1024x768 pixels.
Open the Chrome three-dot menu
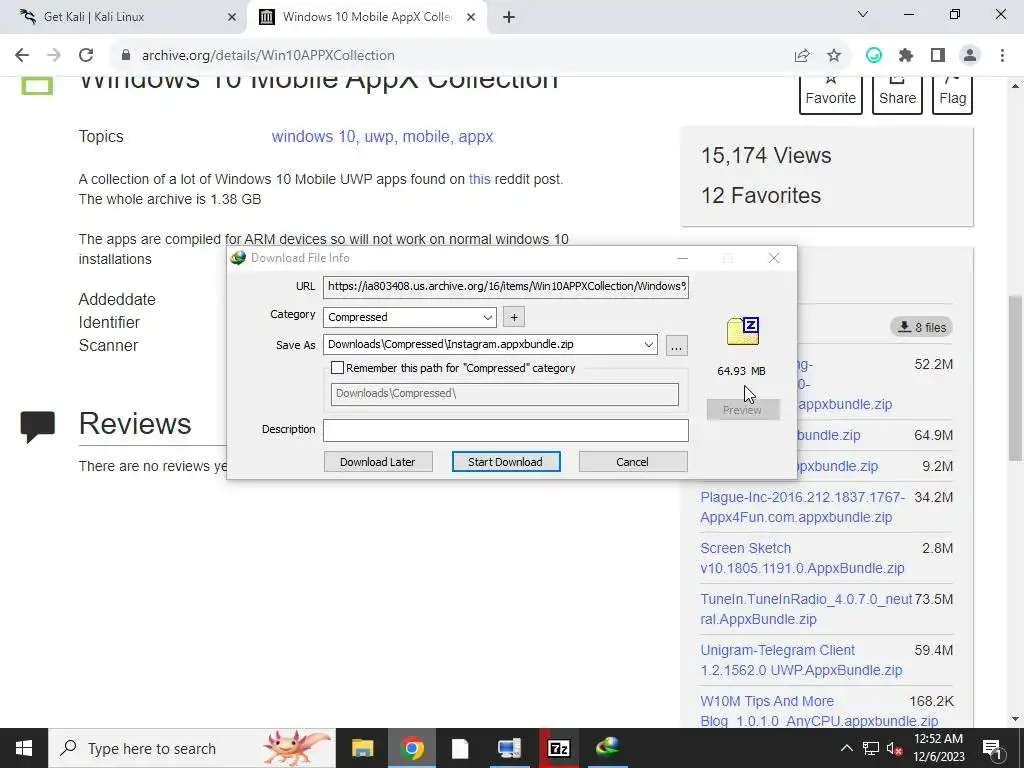click(1002, 56)
